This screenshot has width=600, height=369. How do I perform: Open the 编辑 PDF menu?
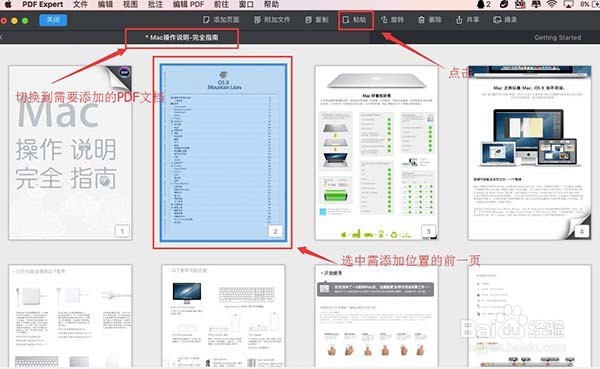188,4
